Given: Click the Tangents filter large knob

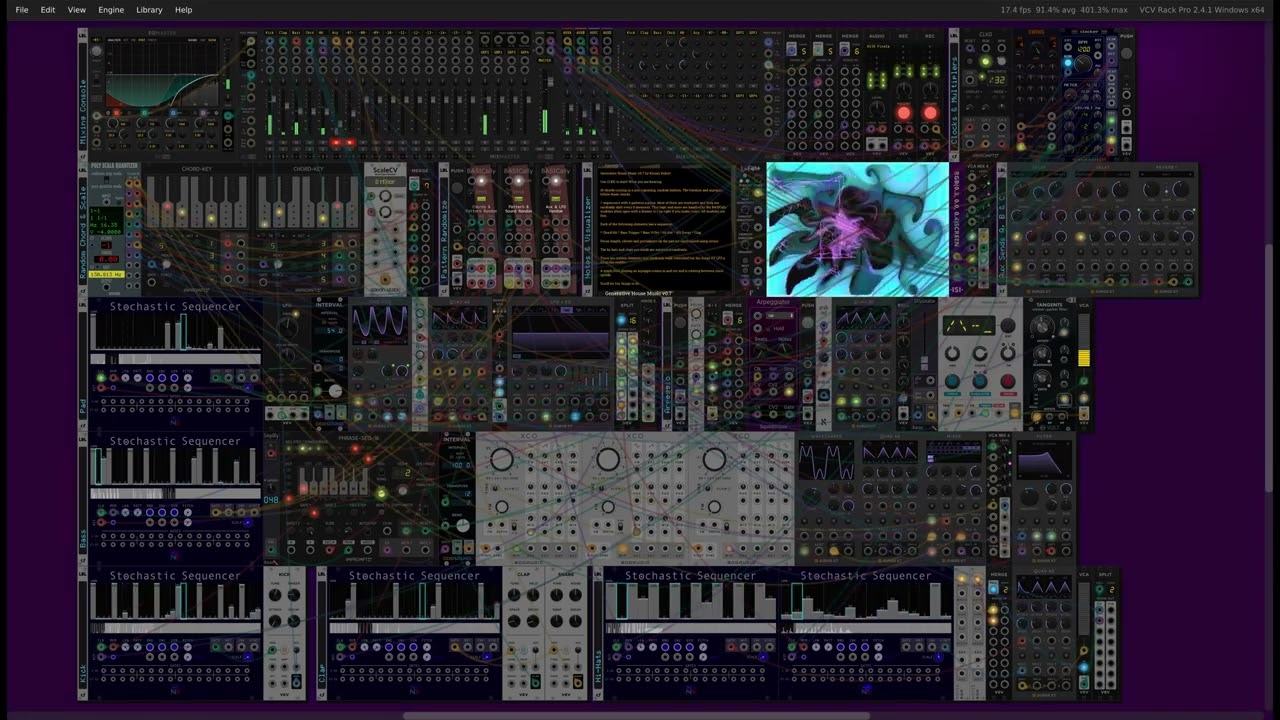Looking at the screenshot, I should 1041,328.
